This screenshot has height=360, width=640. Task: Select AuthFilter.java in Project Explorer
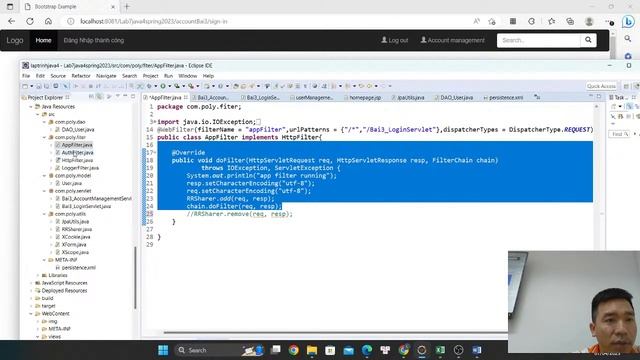pos(77,153)
